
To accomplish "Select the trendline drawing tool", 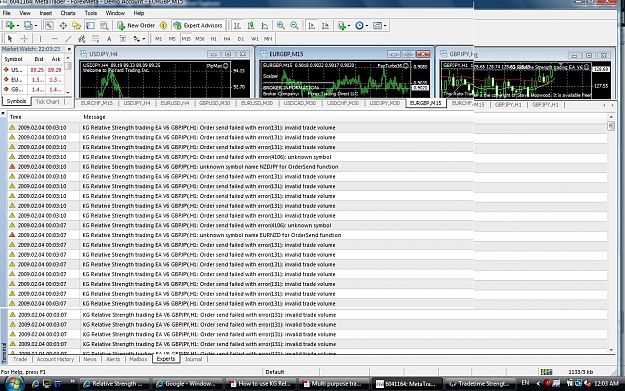I will [68, 39].
